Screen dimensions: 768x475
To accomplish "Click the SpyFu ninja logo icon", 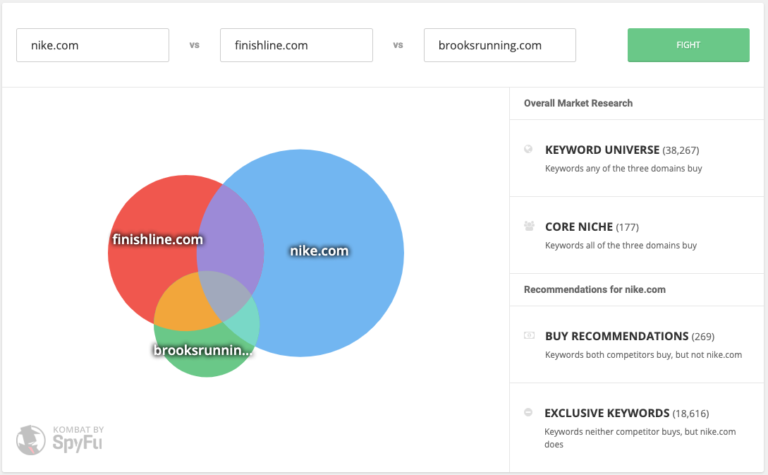I will (31, 441).
